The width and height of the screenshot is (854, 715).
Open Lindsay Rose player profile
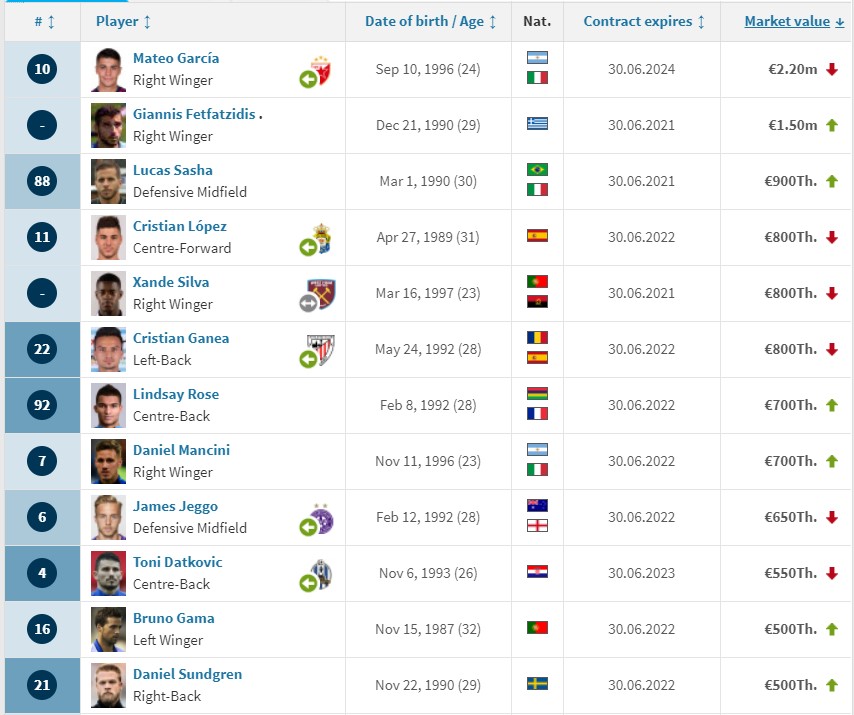pyautogui.click(x=176, y=394)
